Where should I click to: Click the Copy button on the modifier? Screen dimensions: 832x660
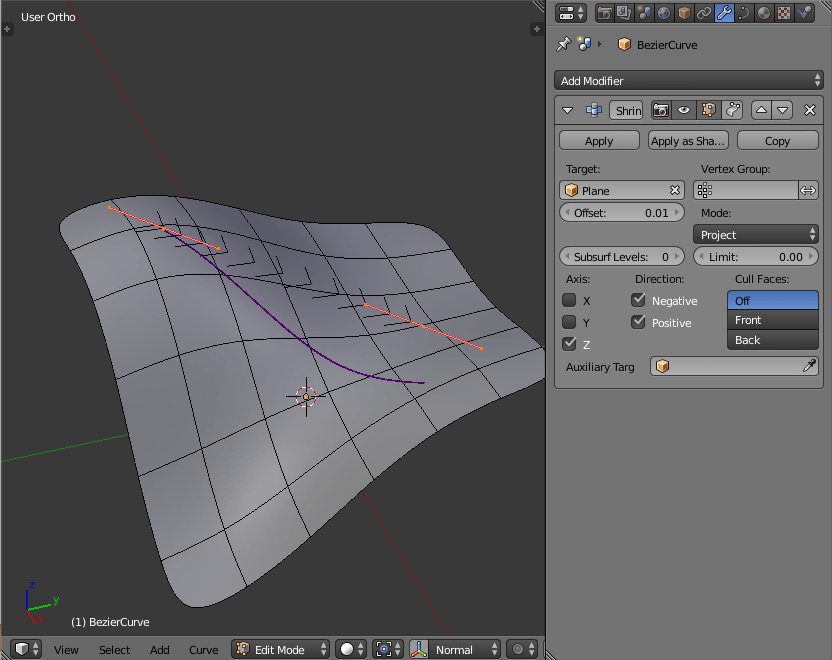pos(777,140)
